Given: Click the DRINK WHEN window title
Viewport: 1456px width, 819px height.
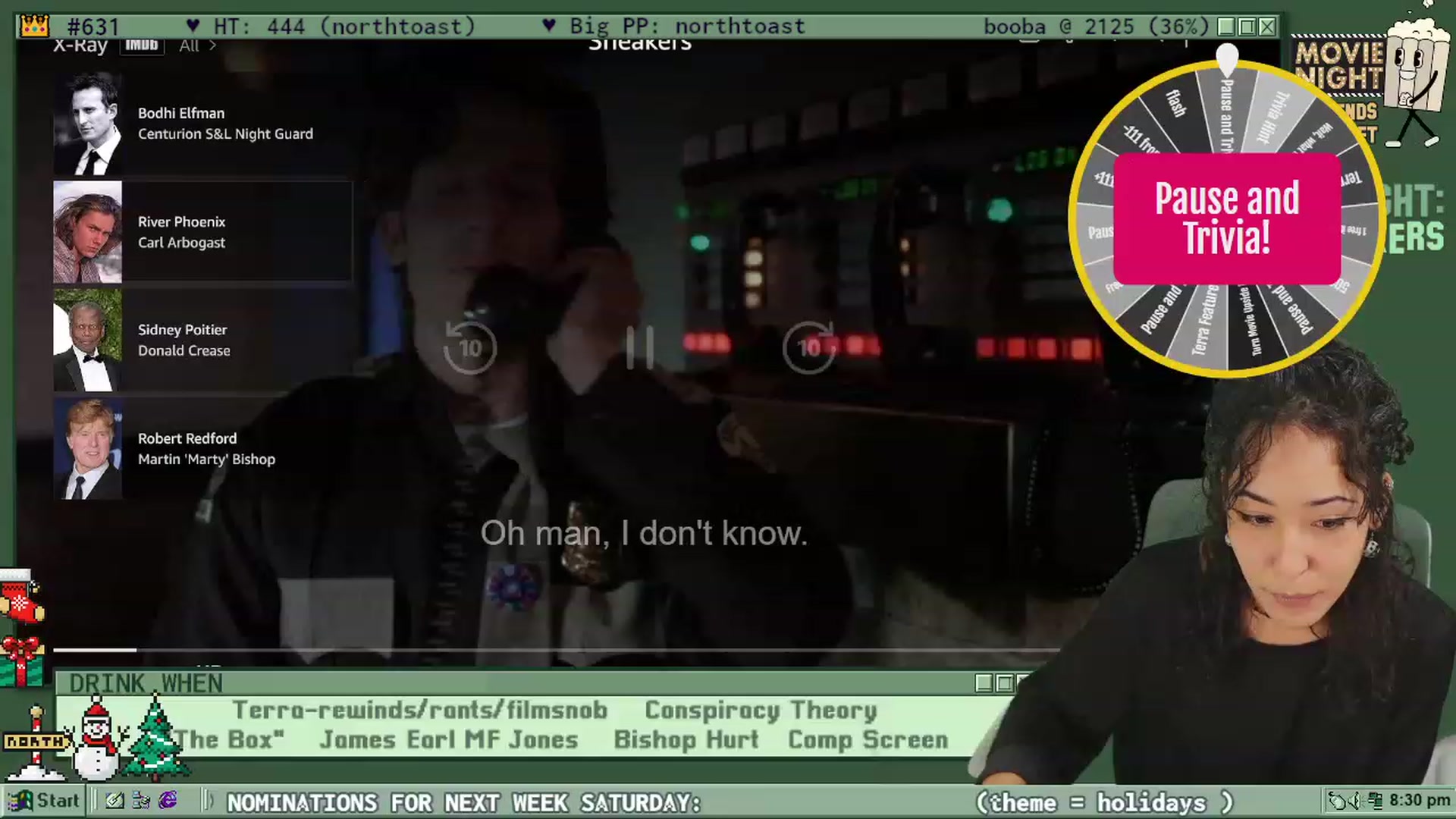Looking at the screenshot, I should (x=146, y=683).
